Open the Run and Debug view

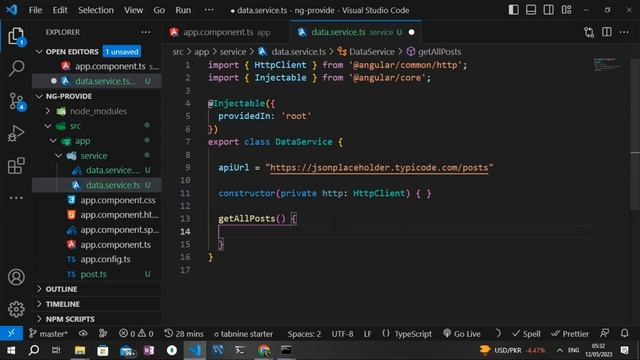(16, 133)
